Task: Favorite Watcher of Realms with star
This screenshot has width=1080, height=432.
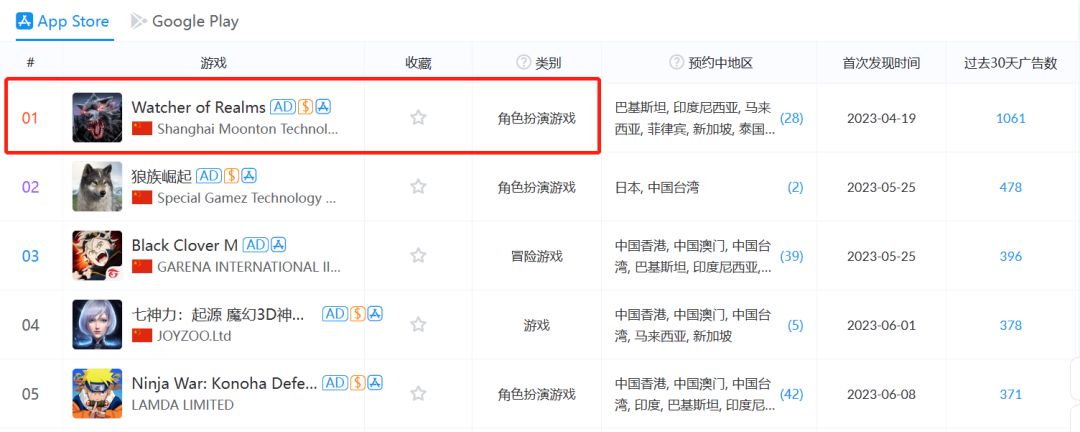Action: [417, 117]
